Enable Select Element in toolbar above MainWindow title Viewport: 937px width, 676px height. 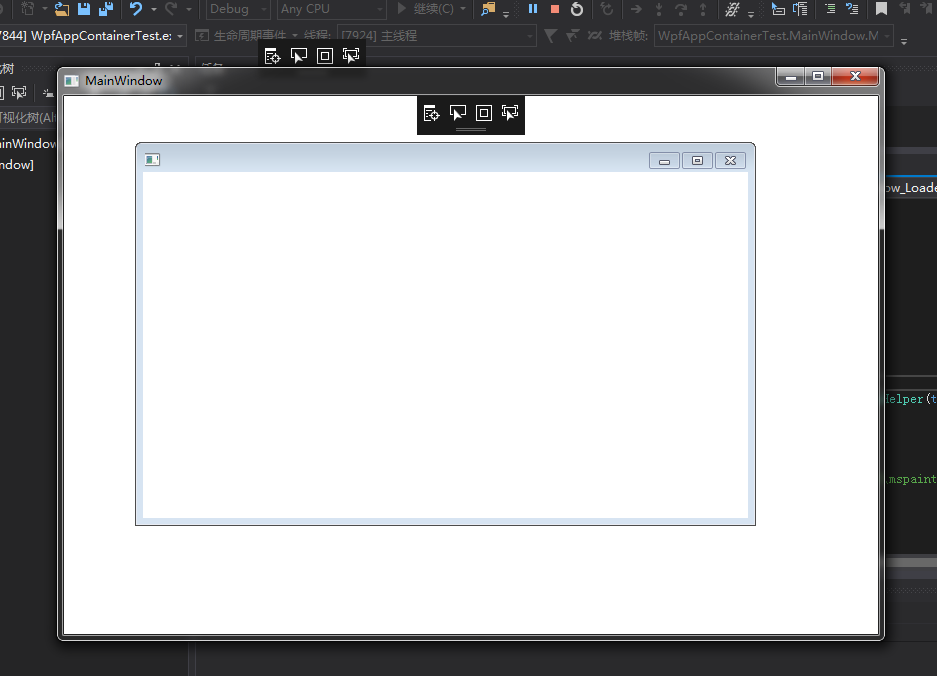(x=299, y=56)
